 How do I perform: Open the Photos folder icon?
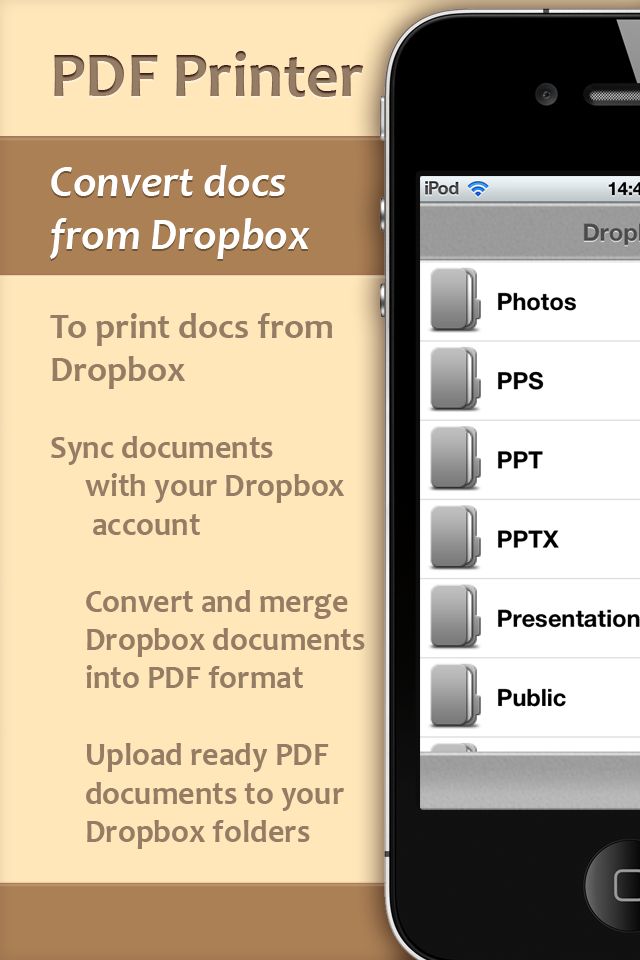[454, 300]
